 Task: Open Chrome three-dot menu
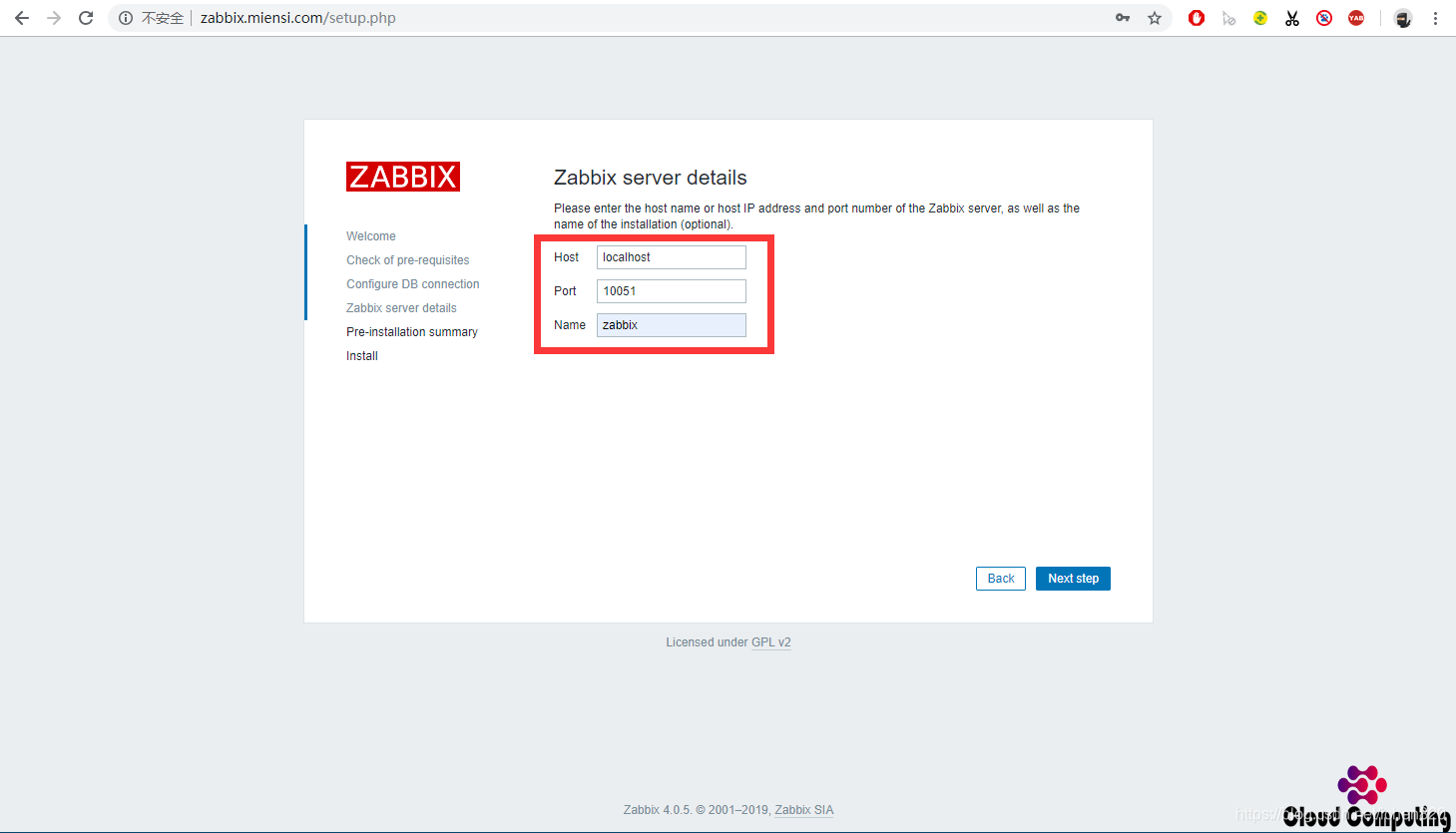pos(1435,18)
